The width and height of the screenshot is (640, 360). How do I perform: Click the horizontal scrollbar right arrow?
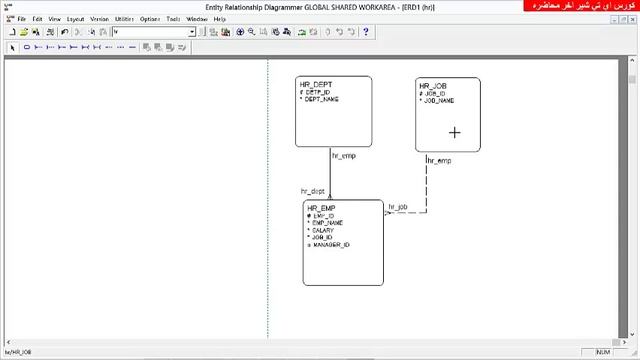(624, 342)
